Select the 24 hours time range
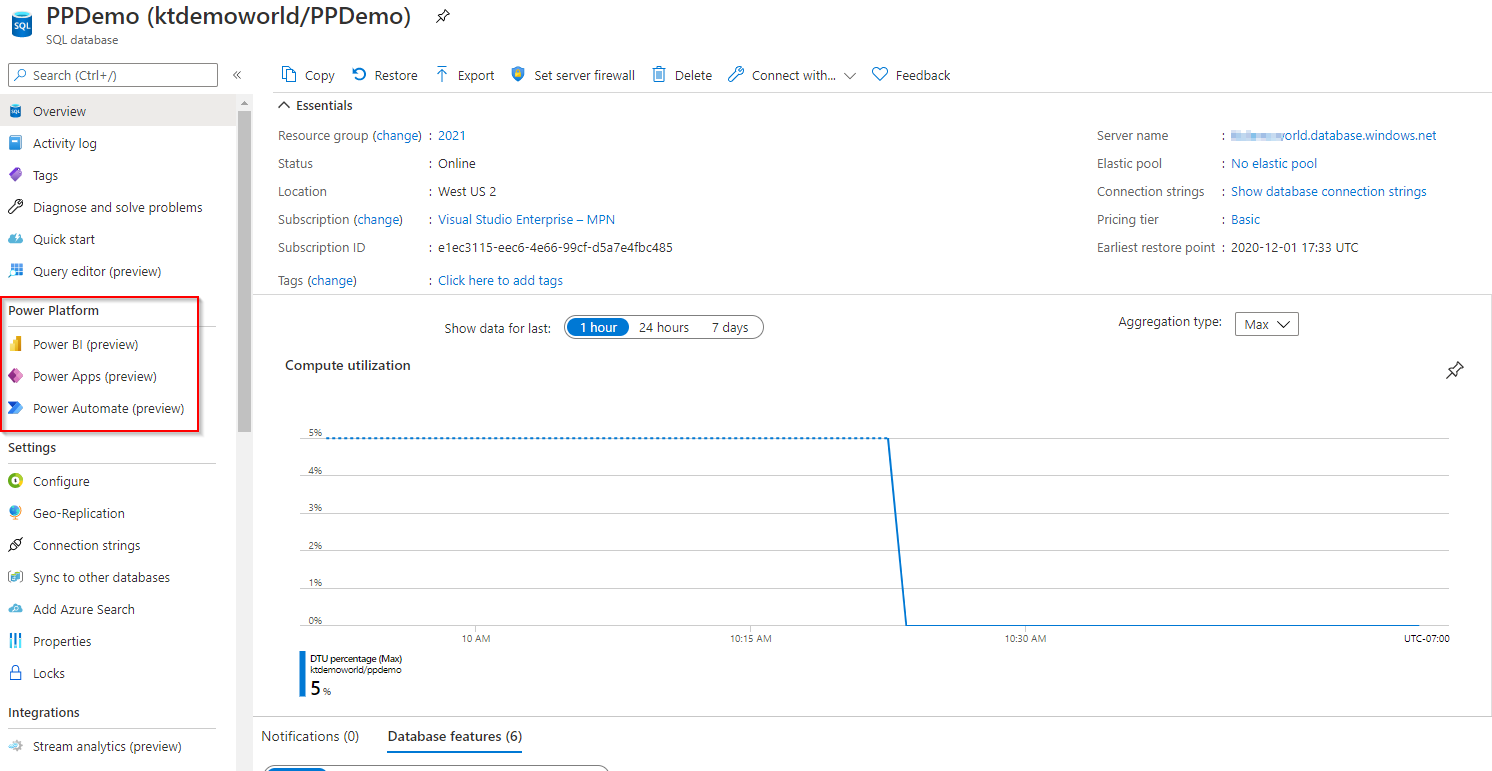 click(x=664, y=327)
